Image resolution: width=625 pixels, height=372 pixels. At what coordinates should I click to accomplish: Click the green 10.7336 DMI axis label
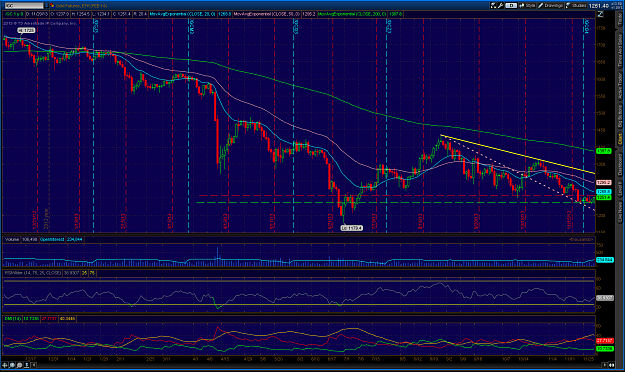click(x=605, y=349)
